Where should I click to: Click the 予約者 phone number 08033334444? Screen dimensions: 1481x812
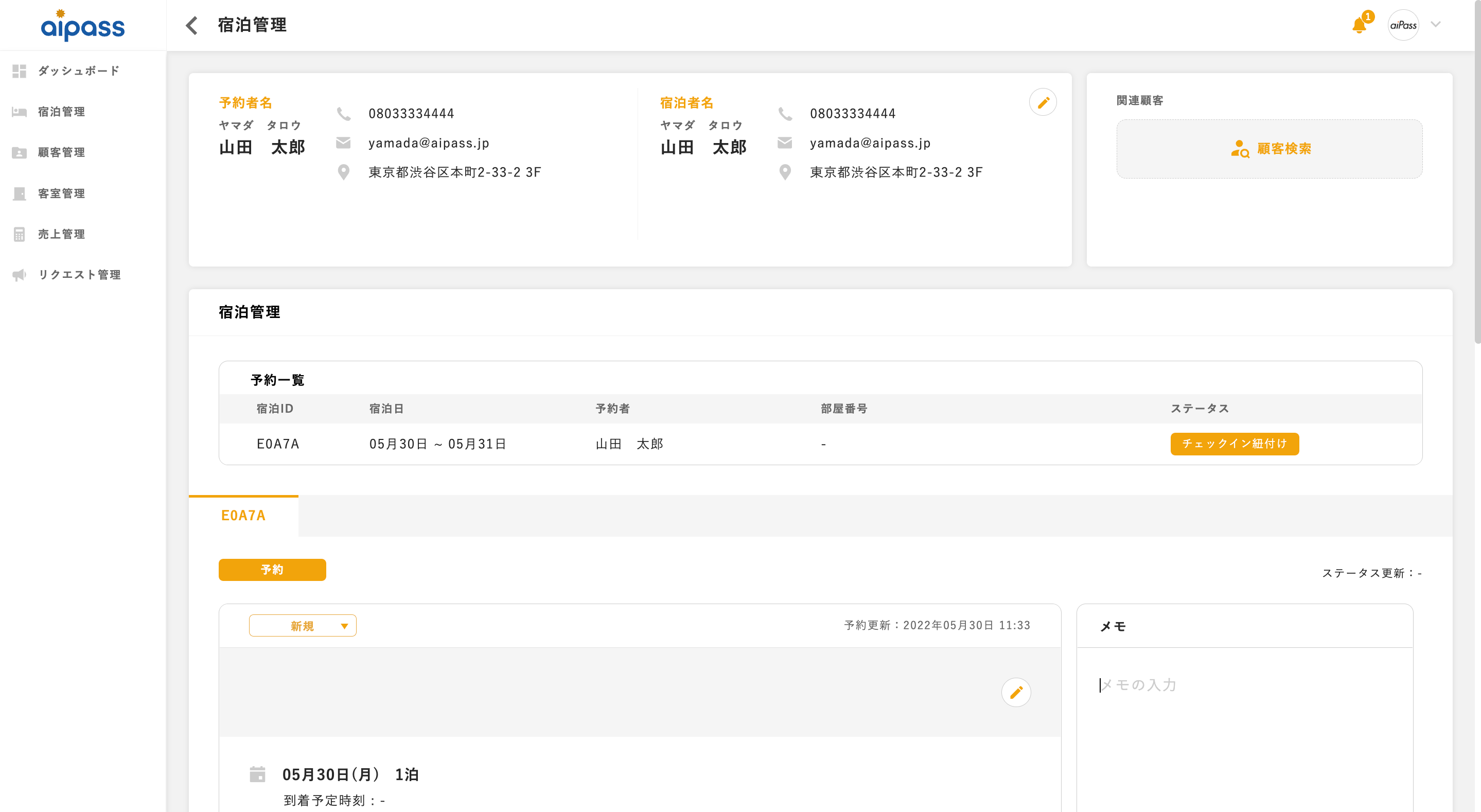point(411,114)
